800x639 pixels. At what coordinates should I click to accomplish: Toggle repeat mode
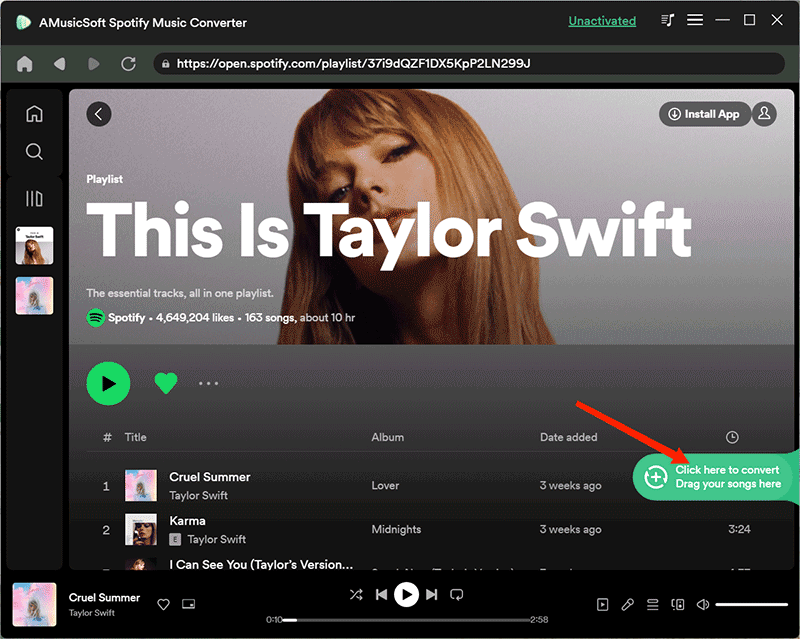[457, 595]
